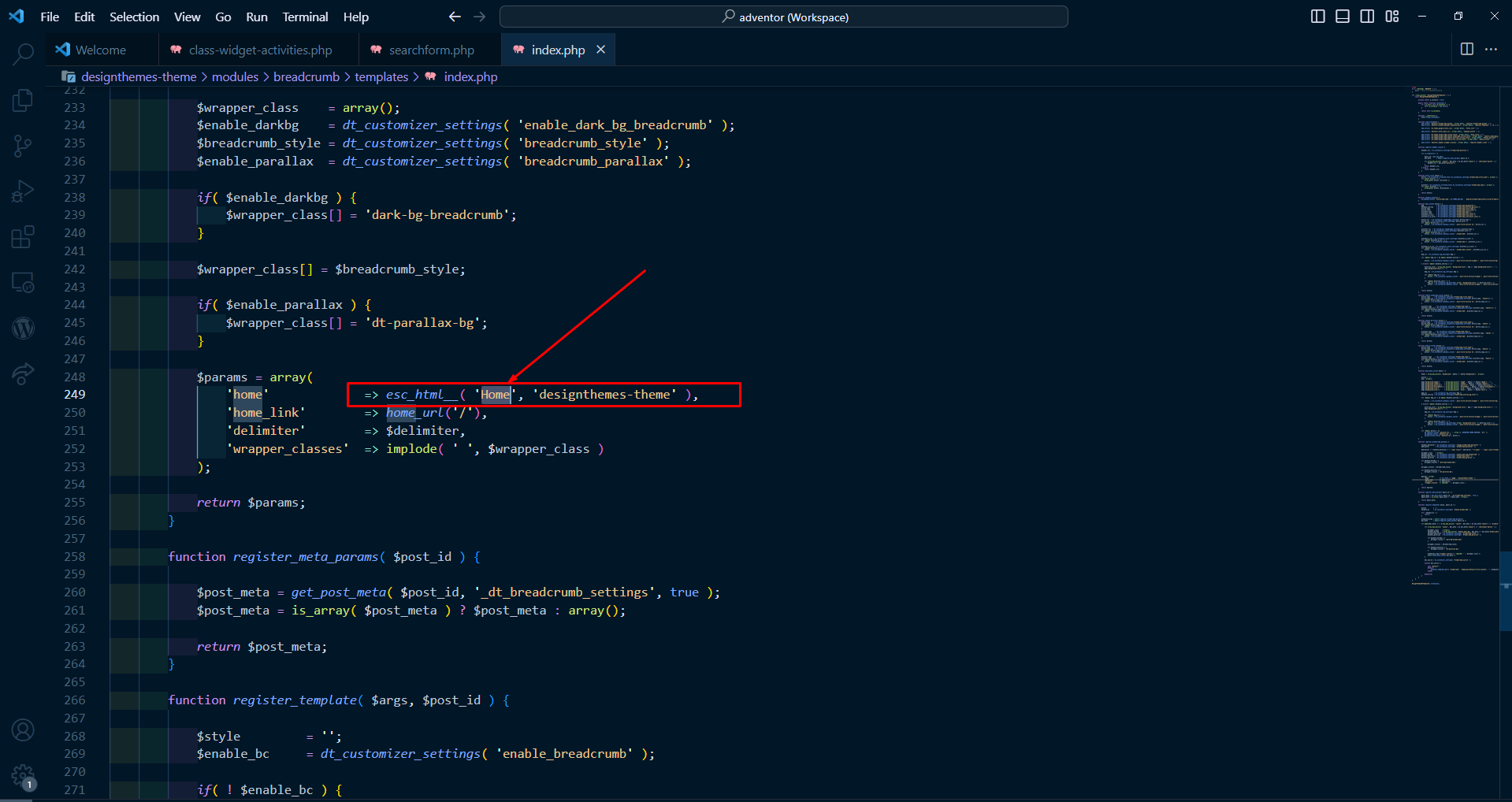Select the index.php tab
The width and height of the screenshot is (1512, 802).
(557, 50)
